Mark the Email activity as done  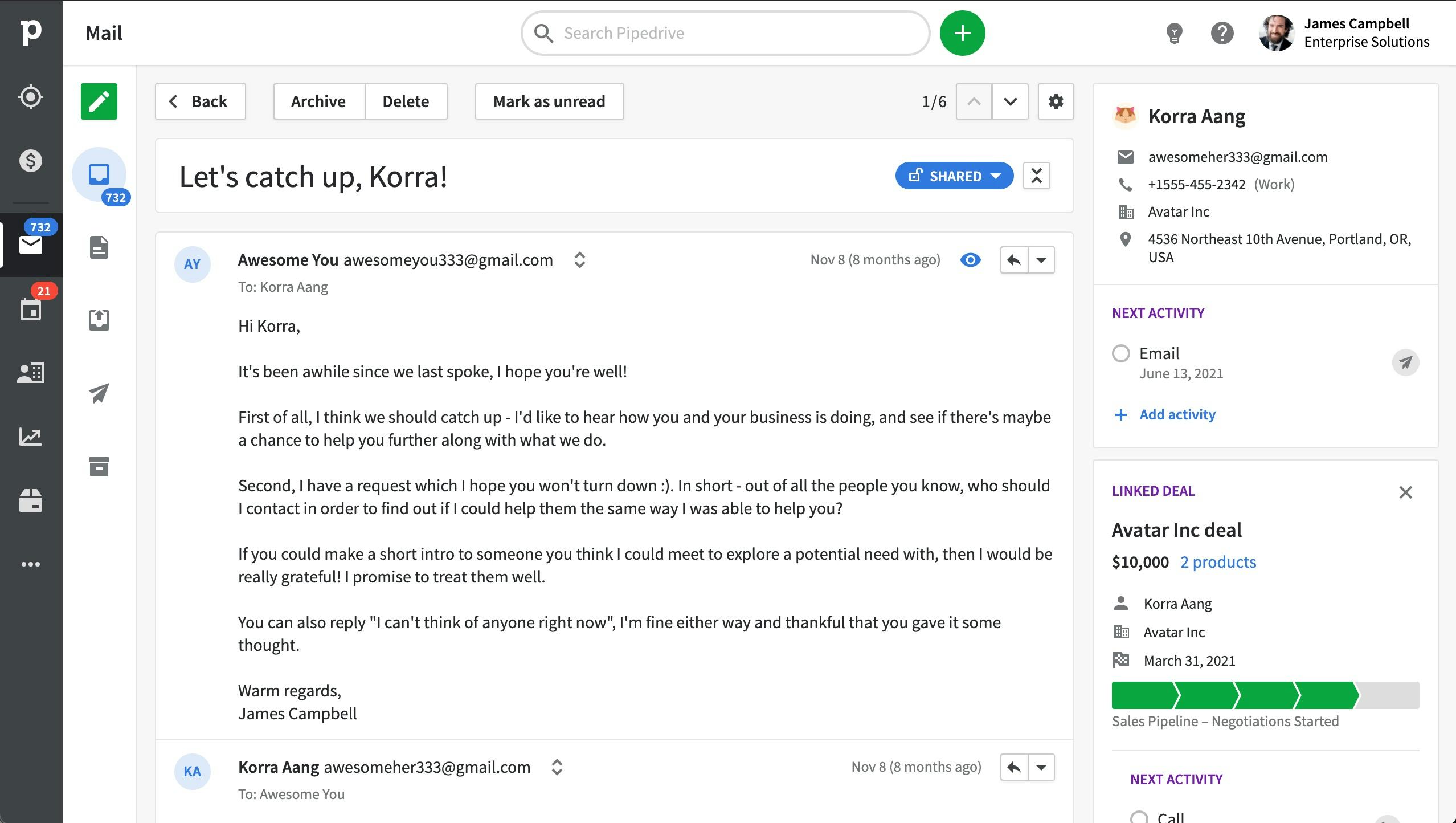1120,353
